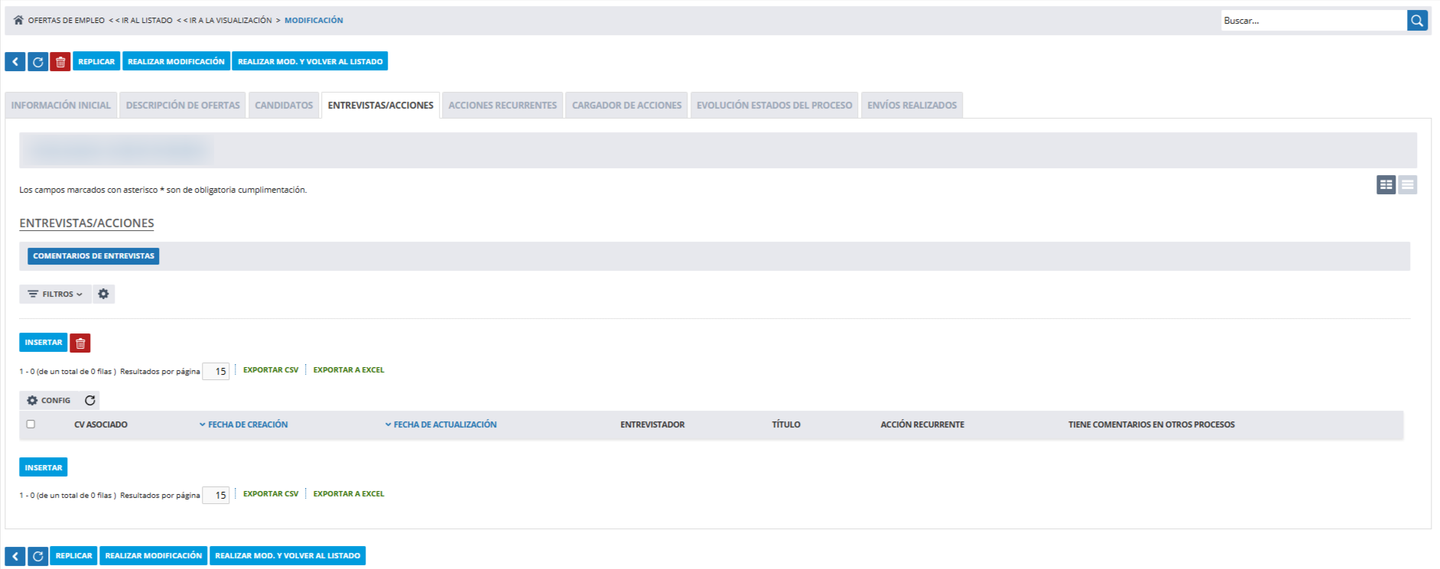Focus the Buscar search field

coord(1313,20)
